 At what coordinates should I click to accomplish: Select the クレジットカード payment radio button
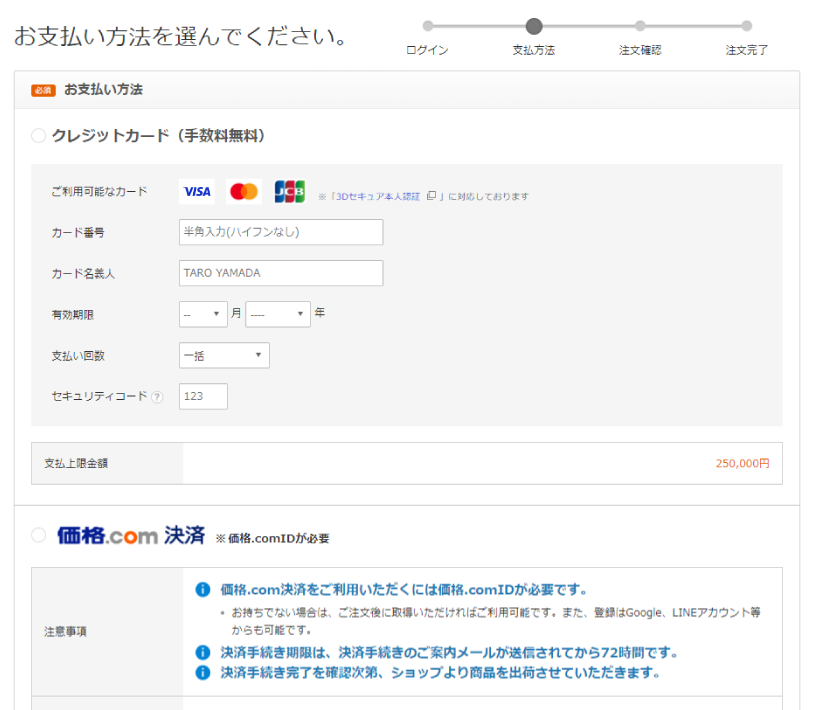pos(38,136)
